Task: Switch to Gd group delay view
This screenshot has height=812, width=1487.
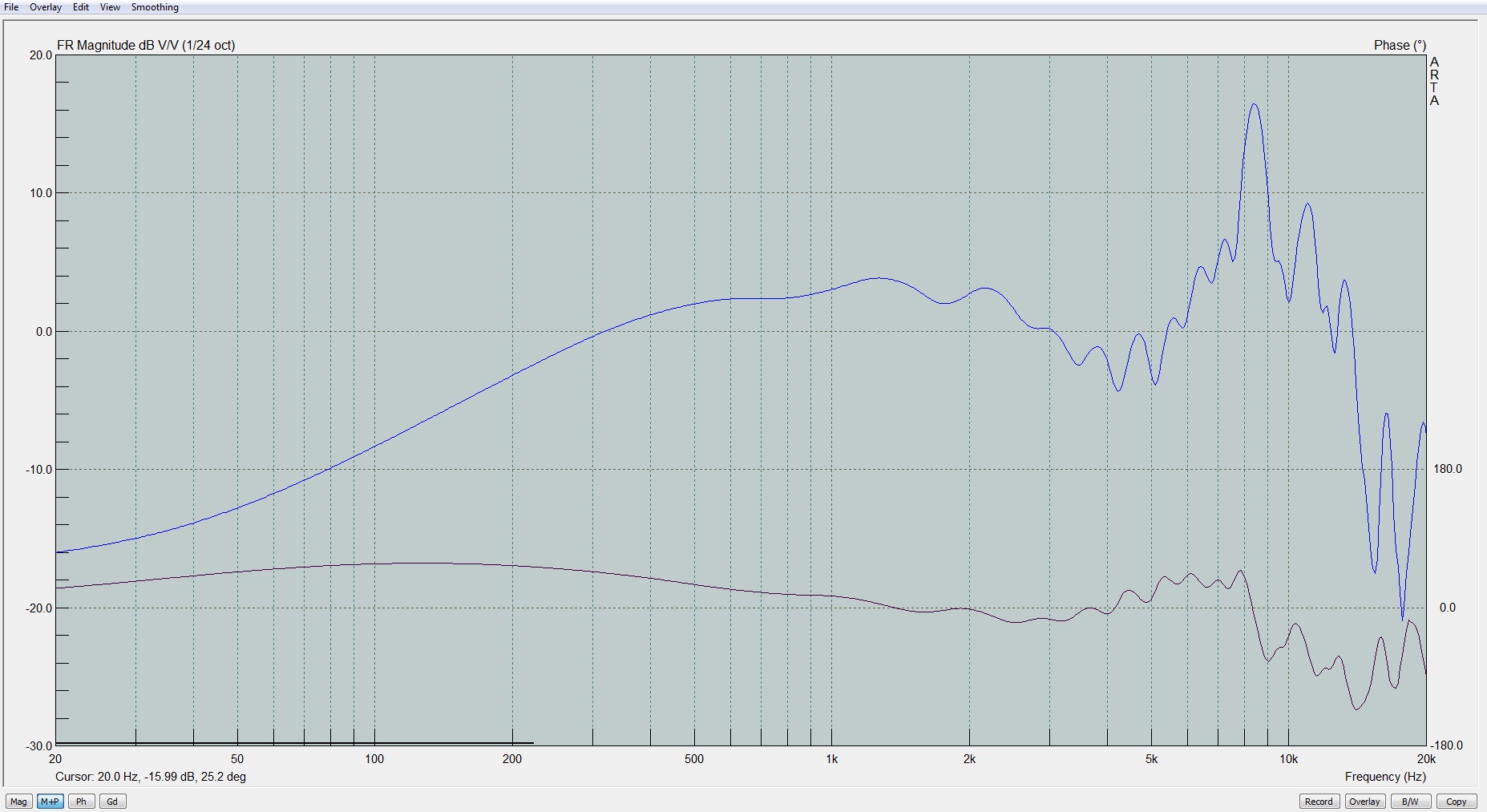Action: [112, 802]
